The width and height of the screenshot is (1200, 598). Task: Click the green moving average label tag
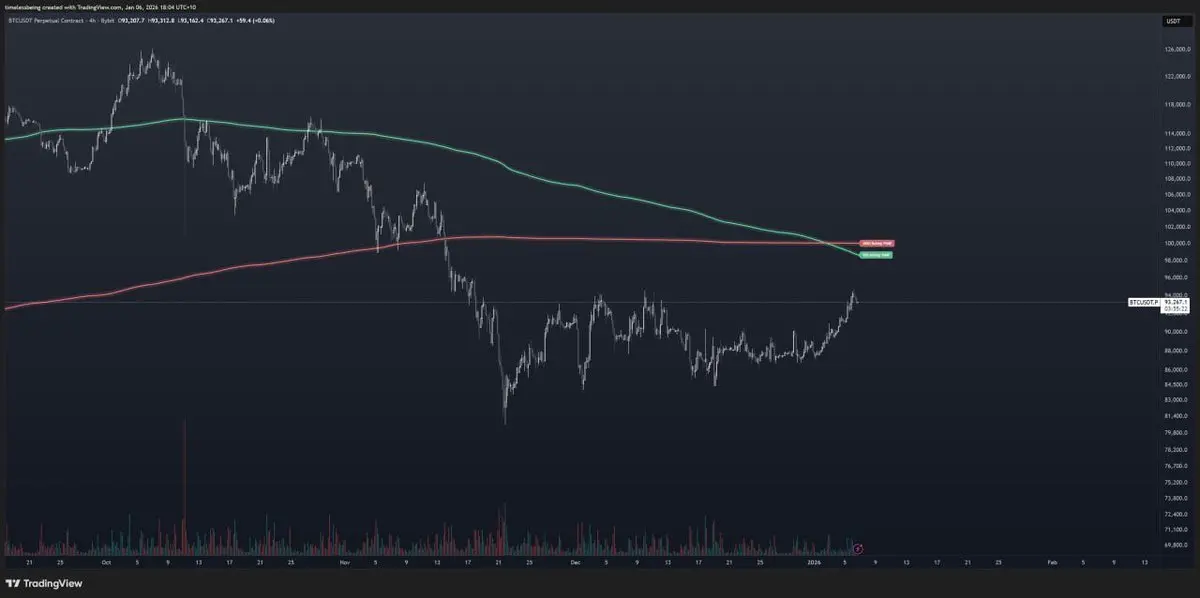tap(877, 255)
